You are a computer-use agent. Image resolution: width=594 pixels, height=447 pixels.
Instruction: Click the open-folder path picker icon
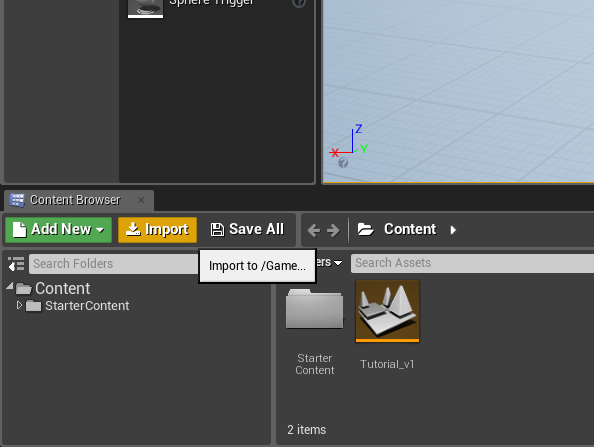click(x=366, y=229)
